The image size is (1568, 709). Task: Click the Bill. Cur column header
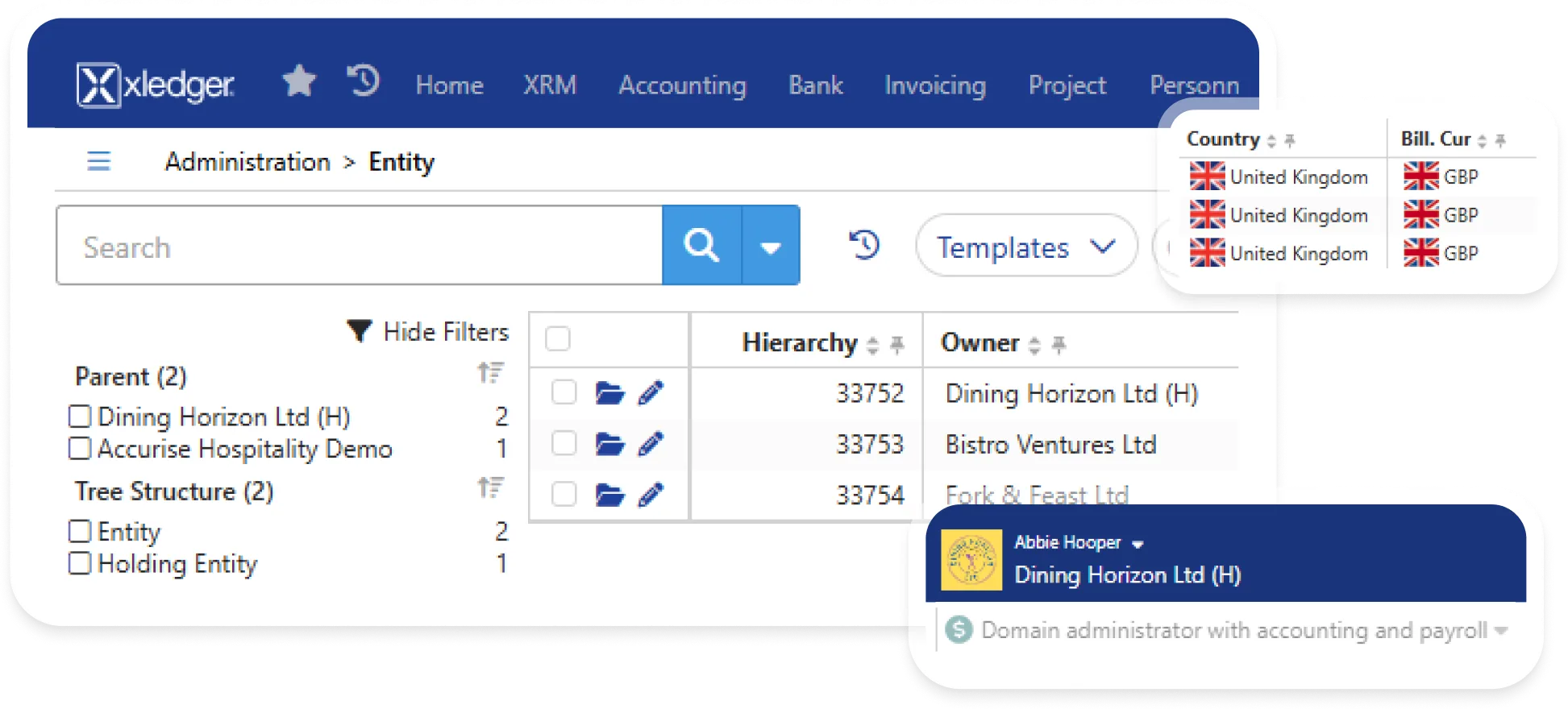coord(1436,139)
